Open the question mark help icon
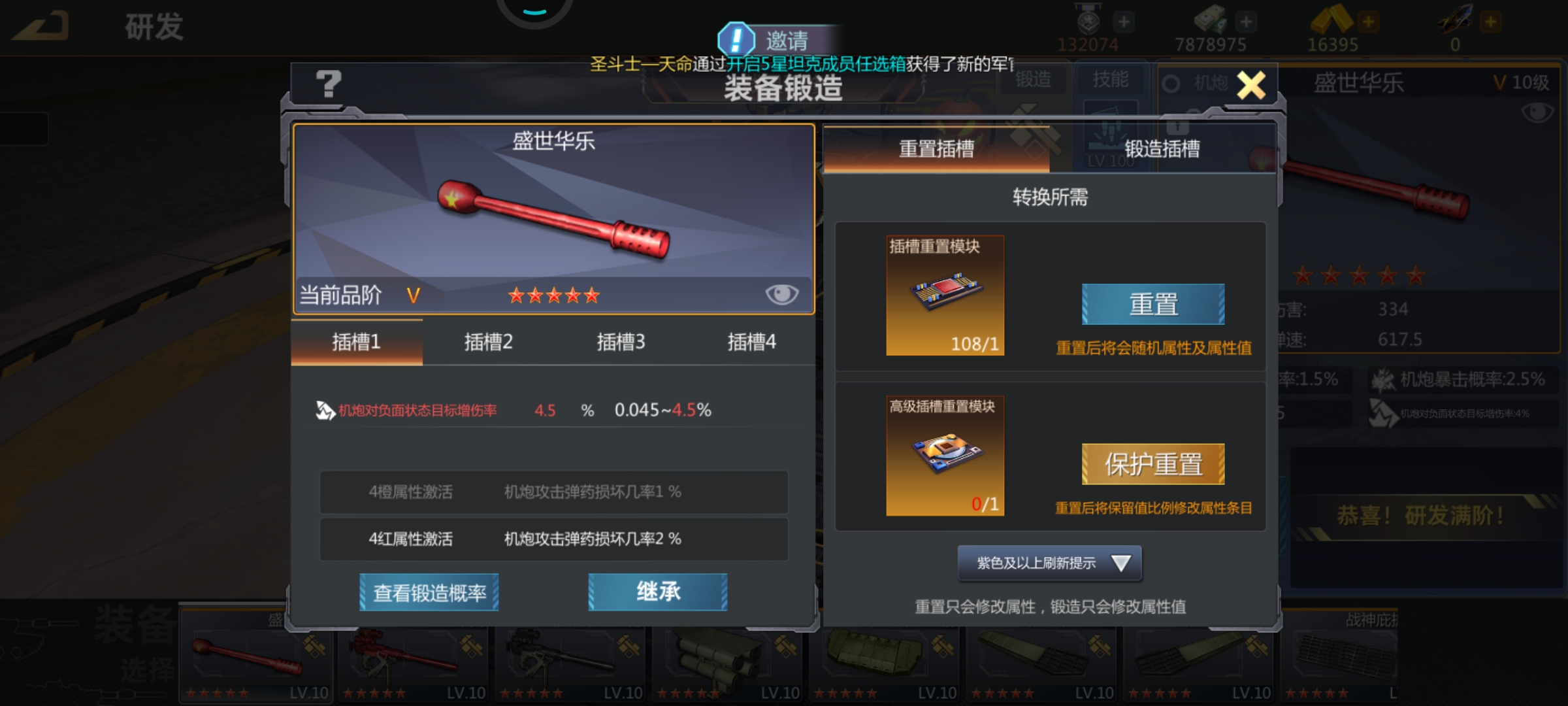This screenshot has height=706, width=1568. click(x=328, y=84)
